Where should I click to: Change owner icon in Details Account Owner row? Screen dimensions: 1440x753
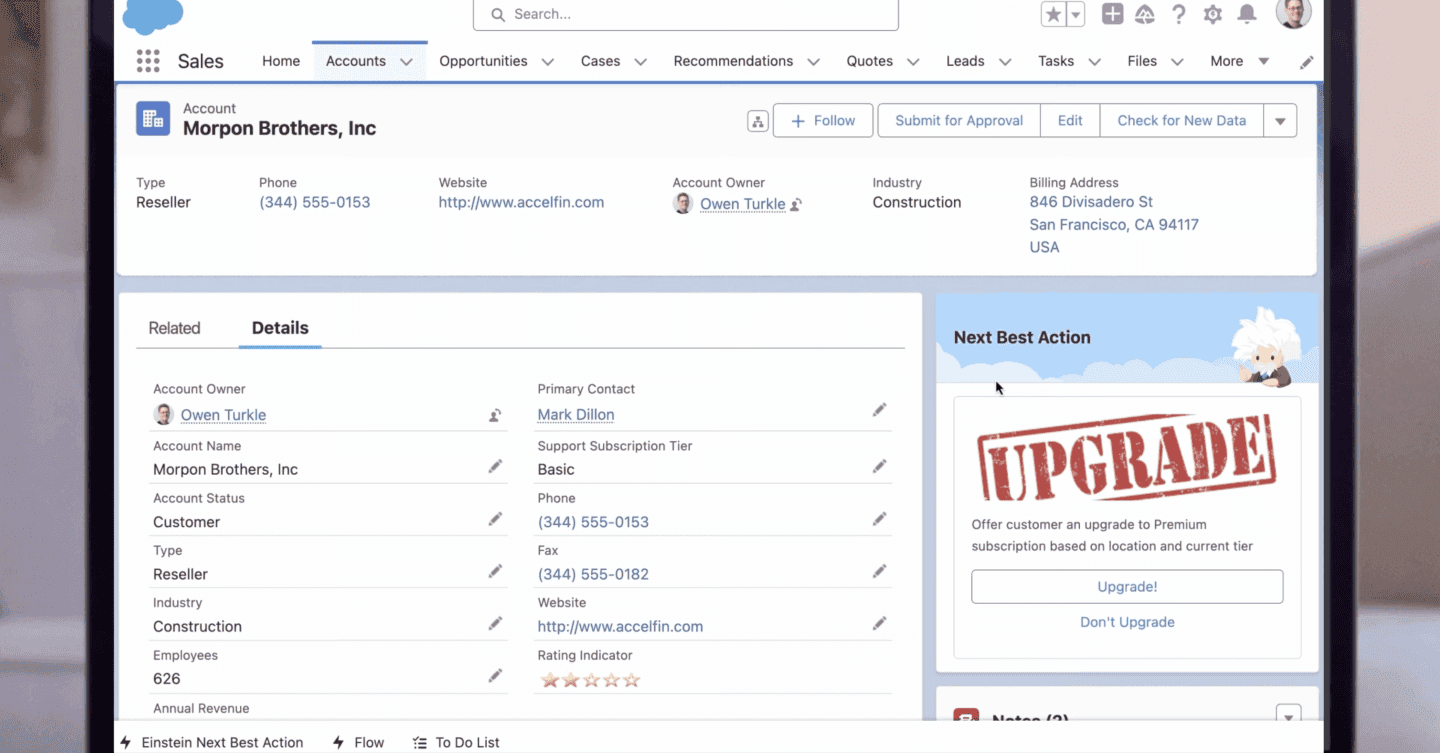495,415
